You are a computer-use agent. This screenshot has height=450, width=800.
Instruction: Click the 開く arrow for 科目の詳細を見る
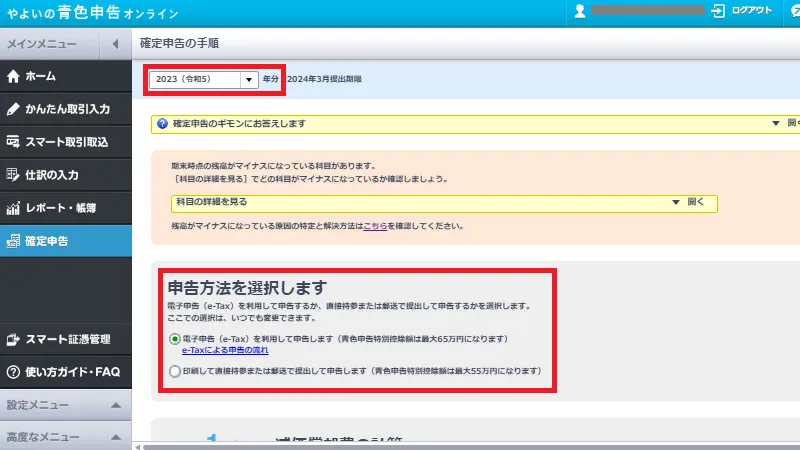pyautogui.click(x=676, y=202)
